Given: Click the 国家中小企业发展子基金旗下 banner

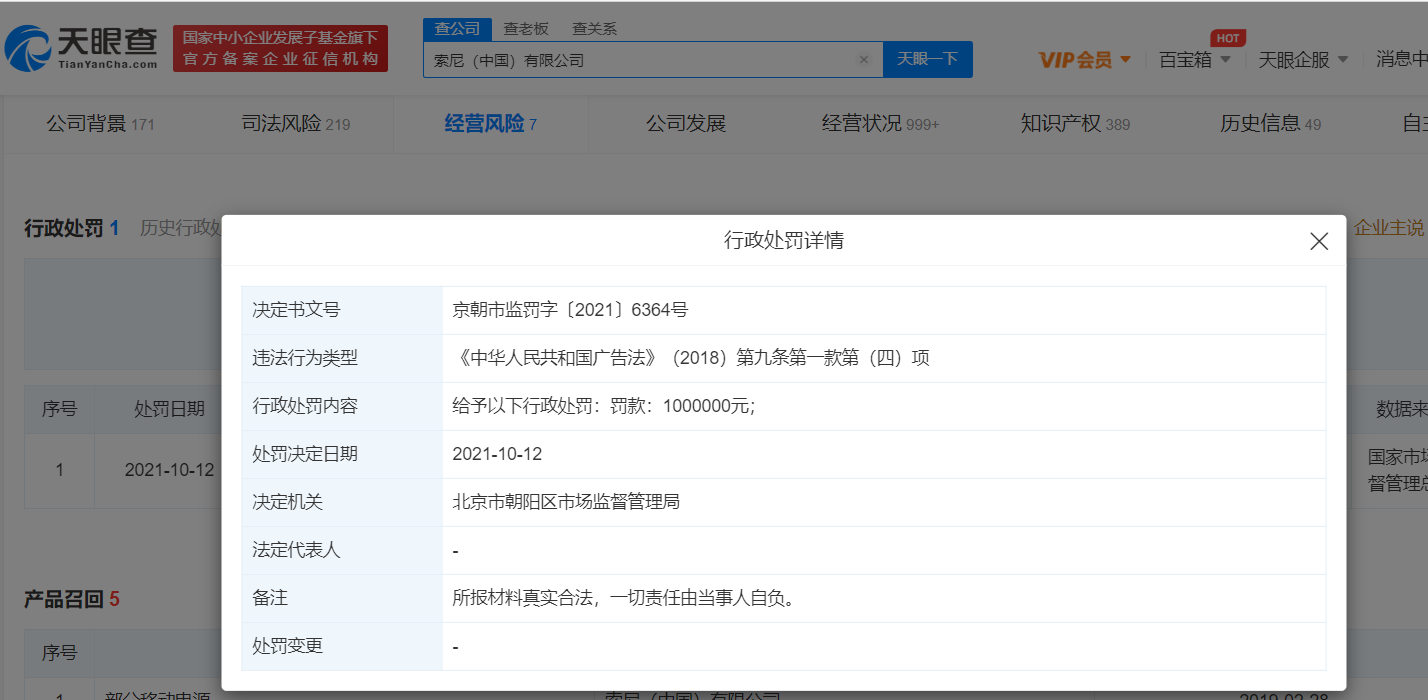Looking at the screenshot, I should point(280,48).
